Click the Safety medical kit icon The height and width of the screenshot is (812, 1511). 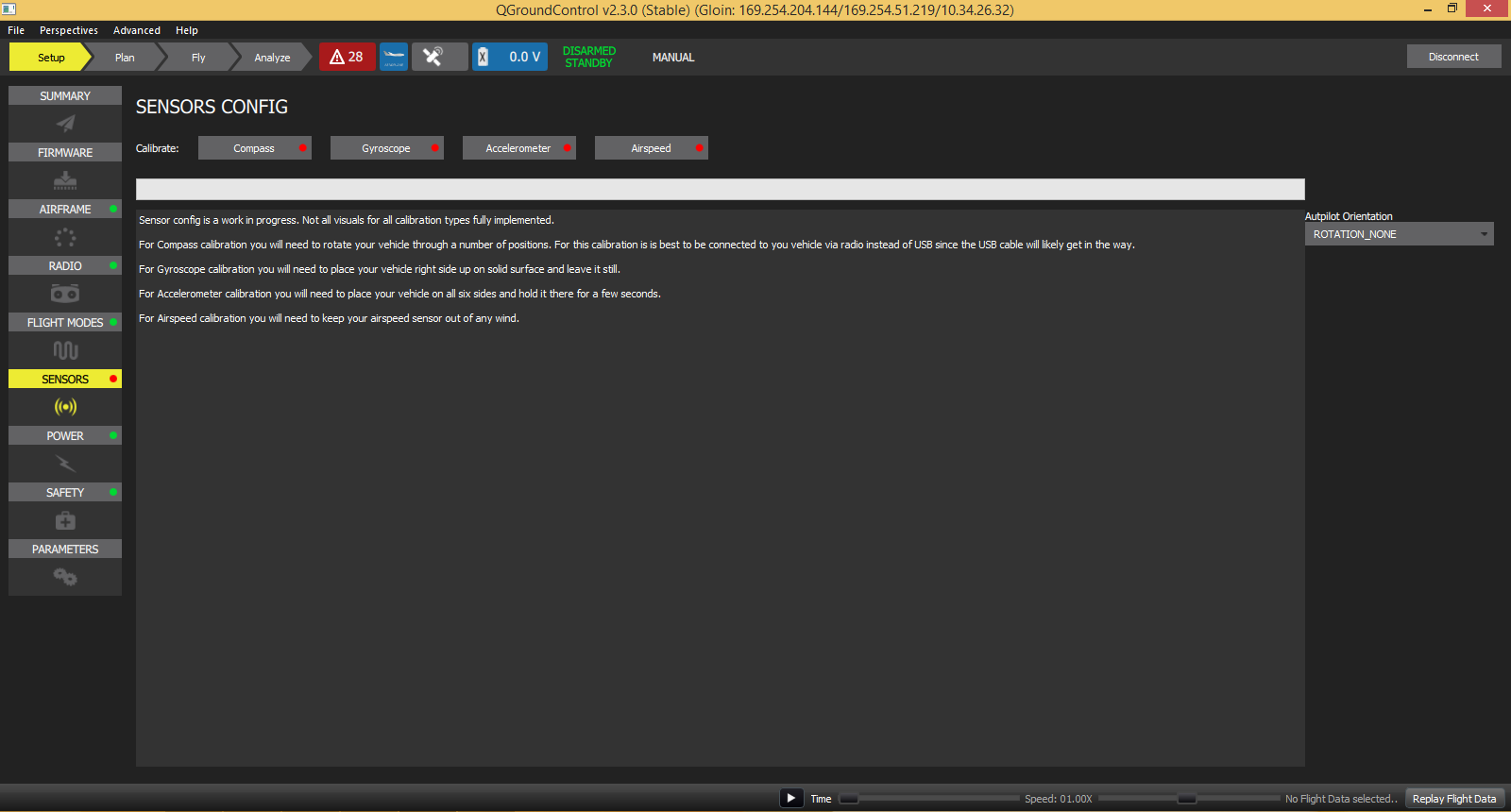click(x=65, y=520)
